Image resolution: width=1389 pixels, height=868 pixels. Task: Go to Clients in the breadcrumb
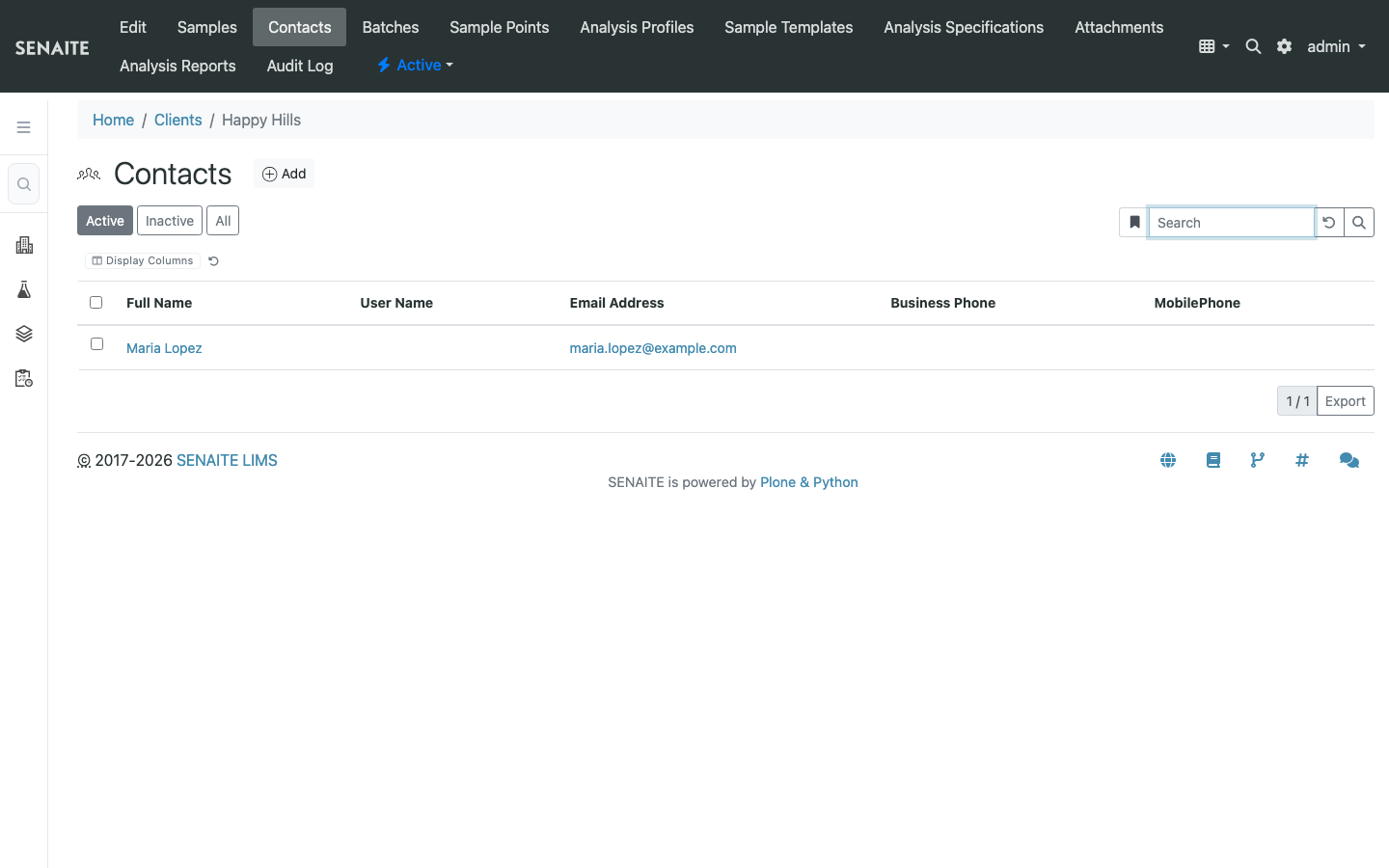(178, 120)
